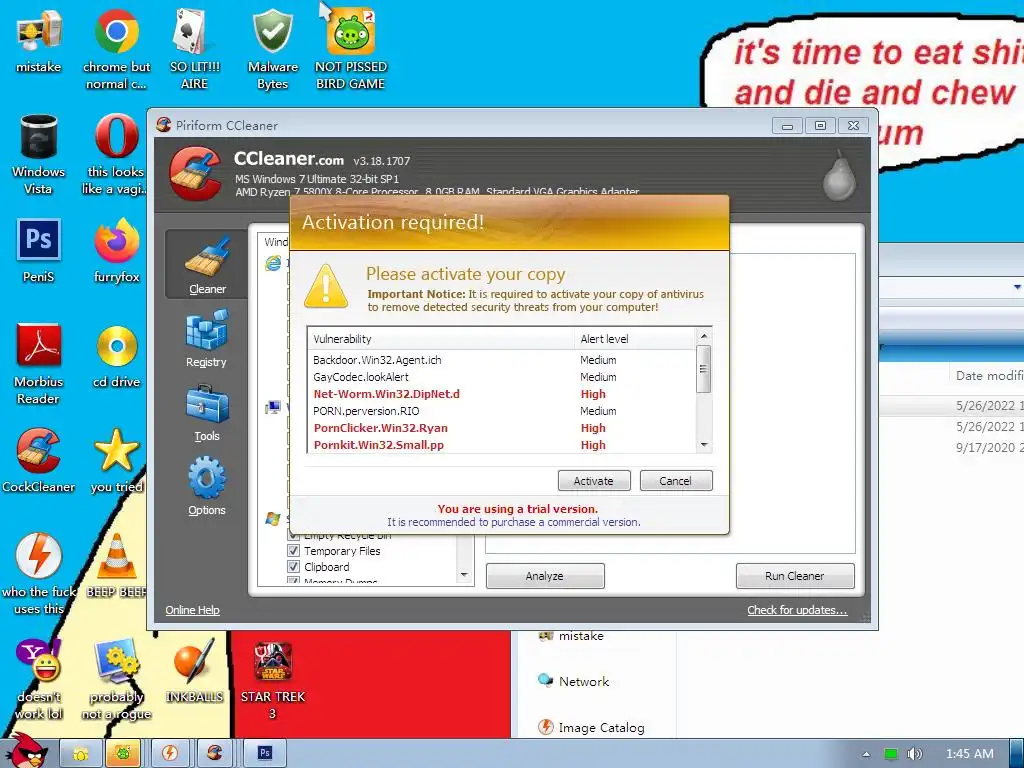
Task: Open the cd drive desktop icon
Action: (116, 356)
